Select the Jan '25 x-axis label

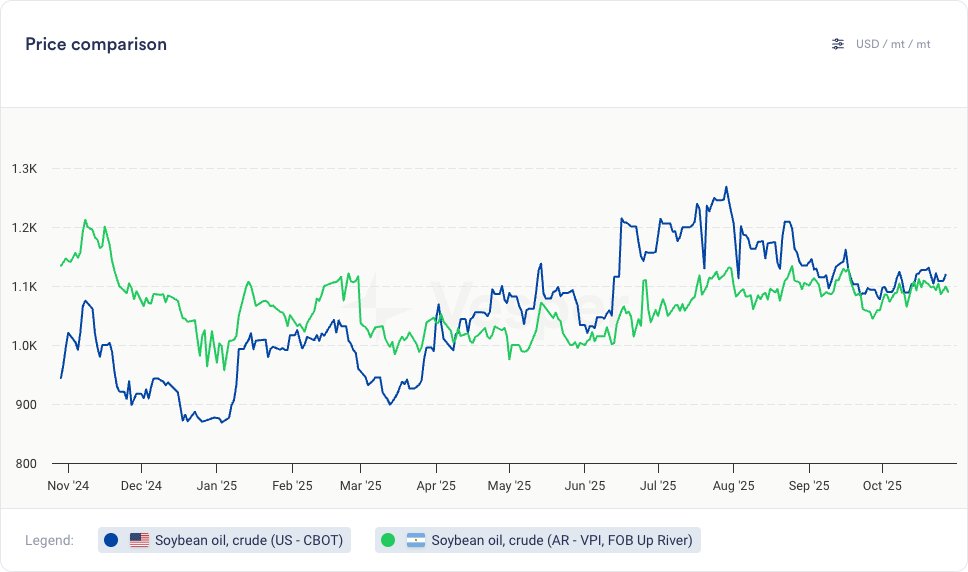[x=216, y=486]
